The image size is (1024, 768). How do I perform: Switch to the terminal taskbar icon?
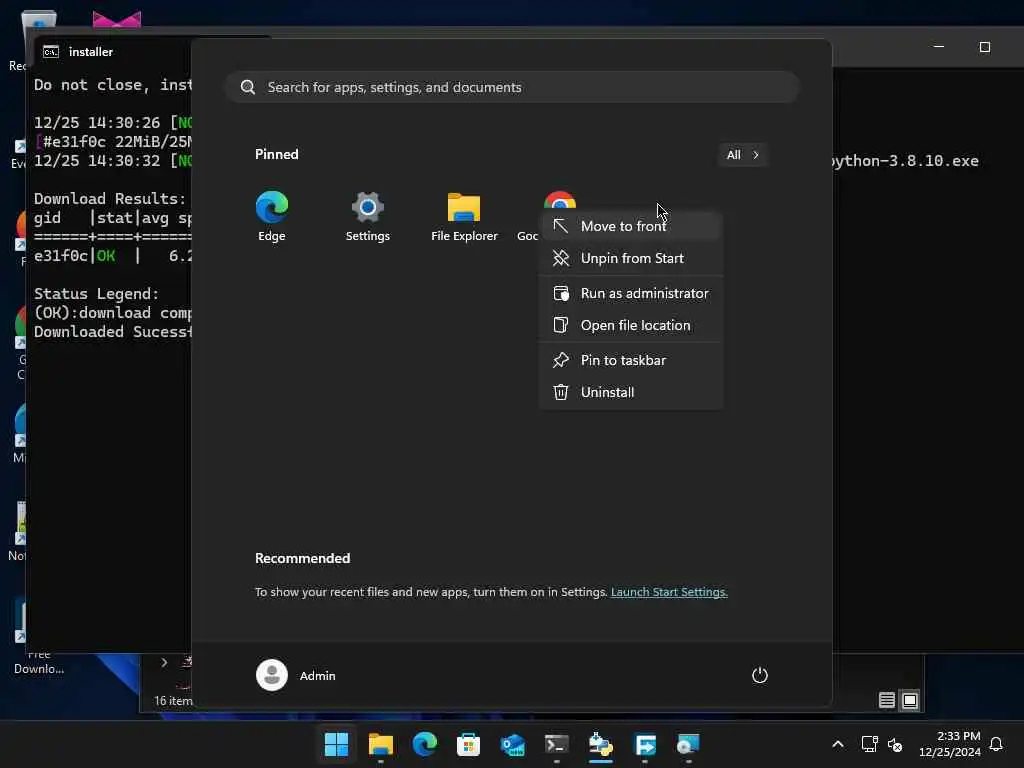[x=556, y=744]
